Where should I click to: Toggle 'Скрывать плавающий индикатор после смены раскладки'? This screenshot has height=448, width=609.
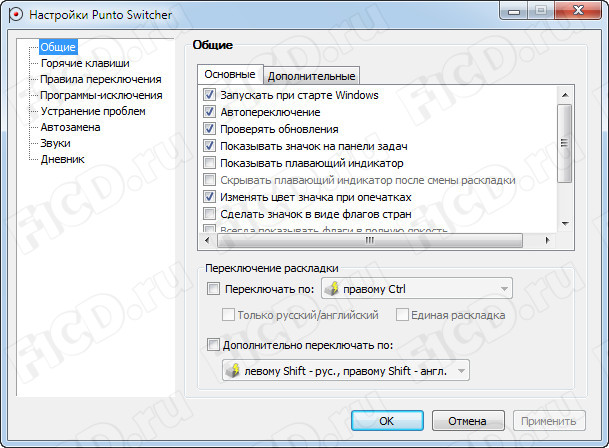point(209,180)
